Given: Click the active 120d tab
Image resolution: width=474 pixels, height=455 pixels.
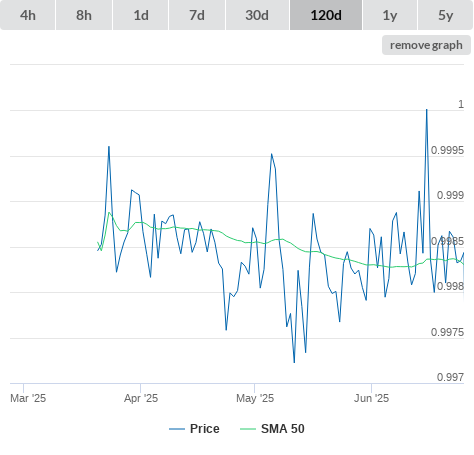Looking at the screenshot, I should pyautogui.click(x=326, y=15).
